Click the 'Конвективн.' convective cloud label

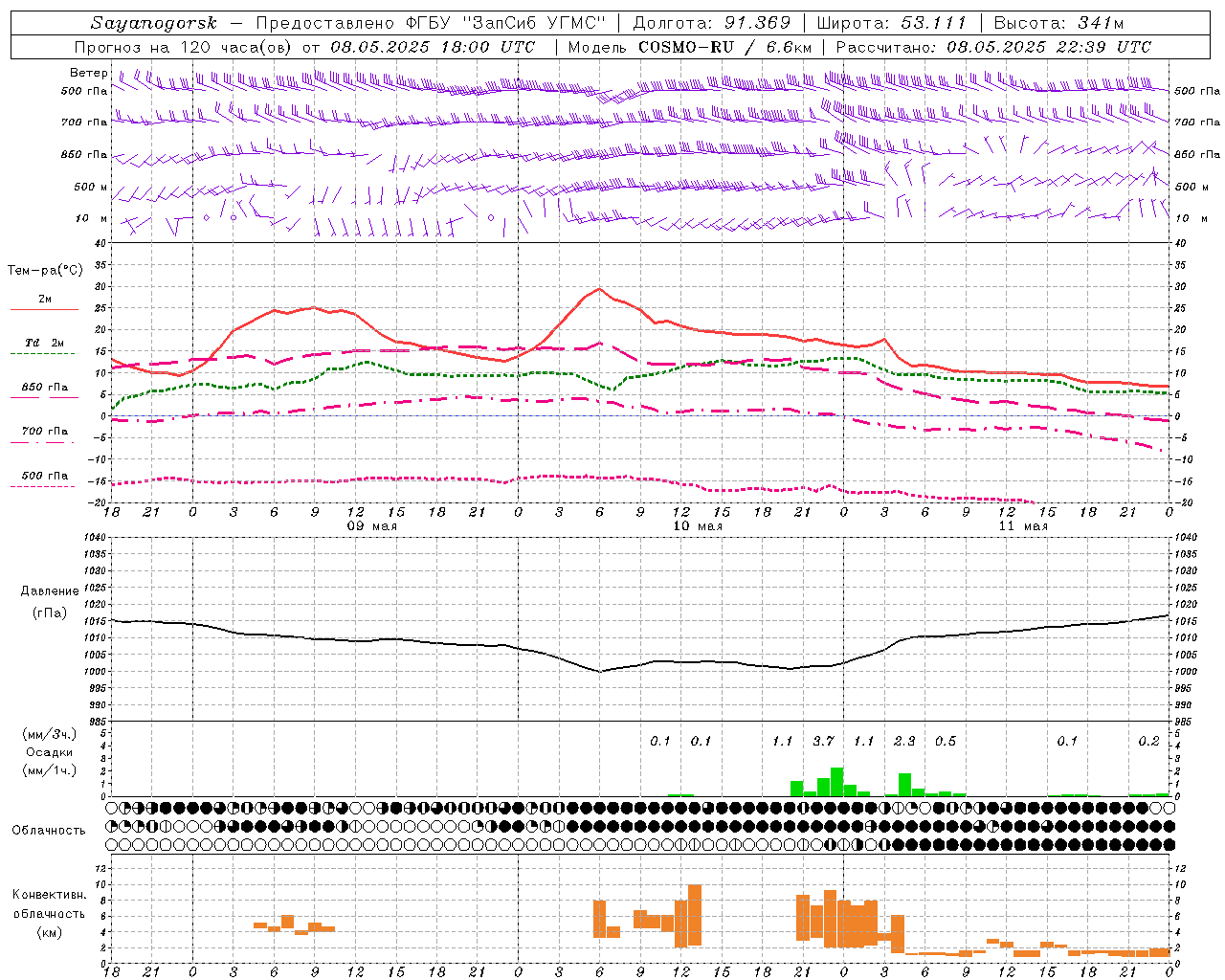coord(50,895)
